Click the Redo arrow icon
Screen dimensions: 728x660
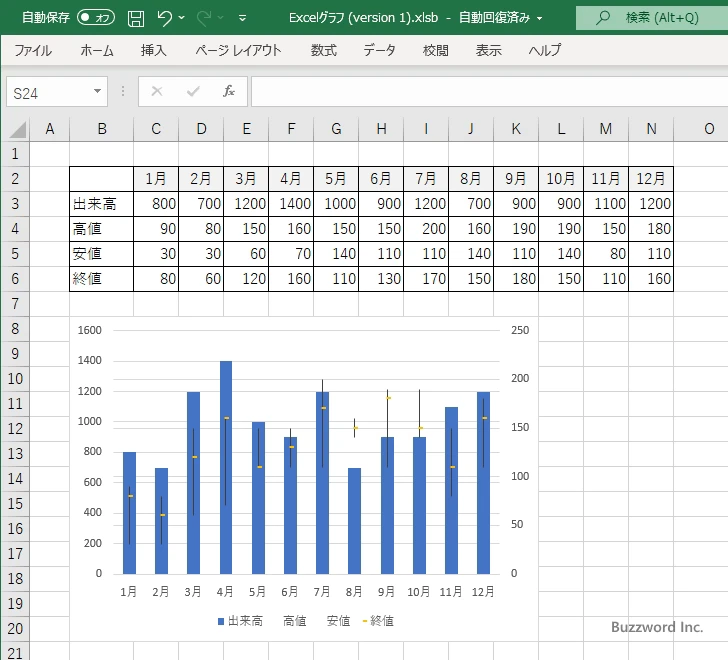pos(205,17)
